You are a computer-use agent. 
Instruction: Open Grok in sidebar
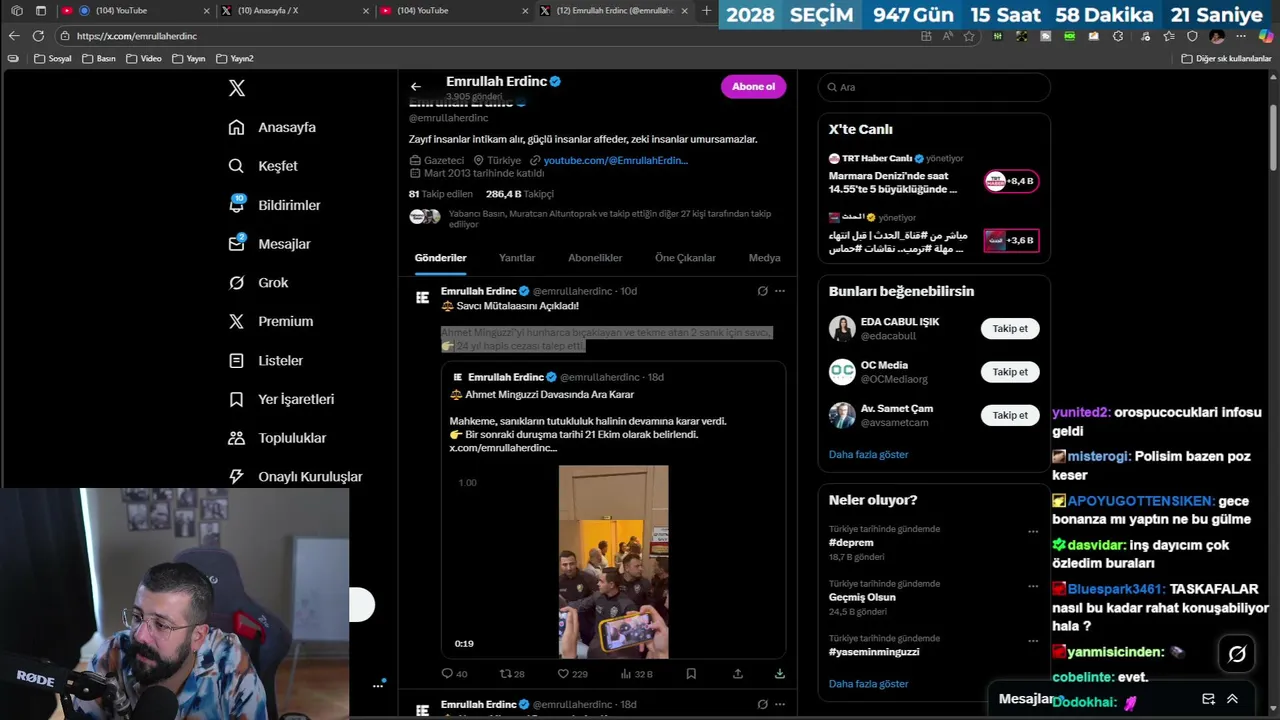(258, 283)
